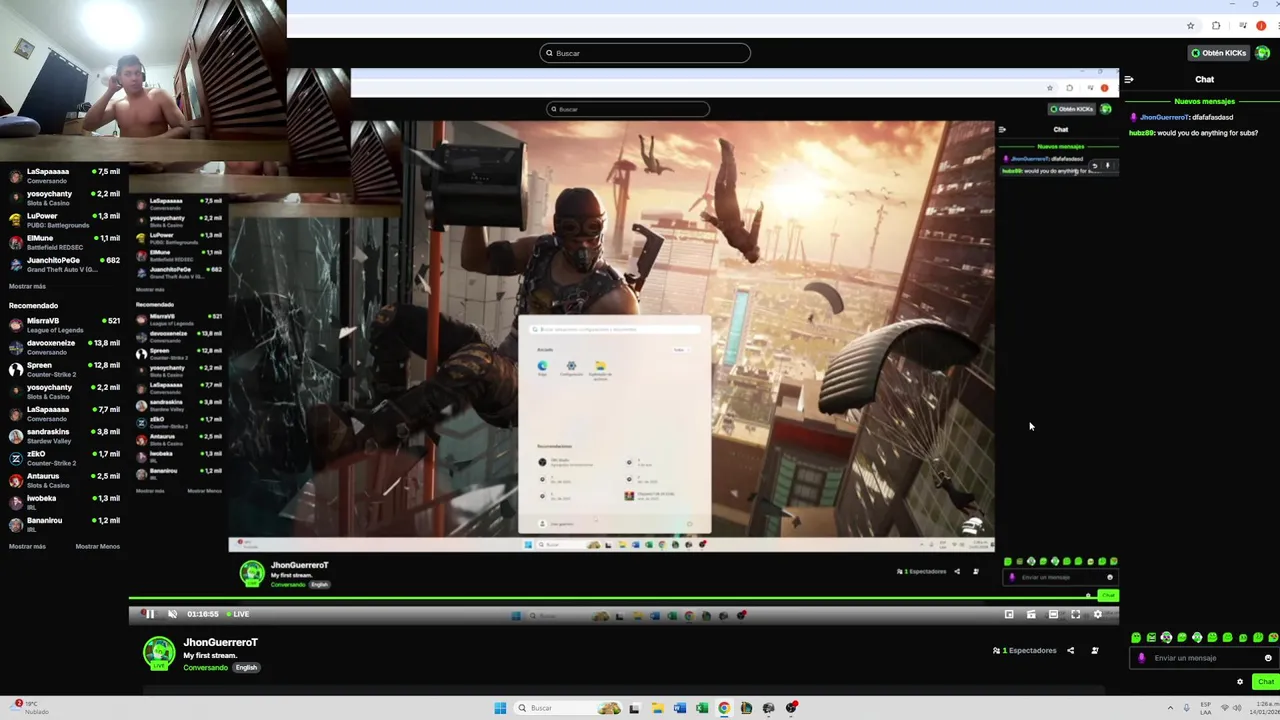1280x720 pixels.
Task: Open zEkO Counter-Strike 2 channel
Action: pos(64,458)
